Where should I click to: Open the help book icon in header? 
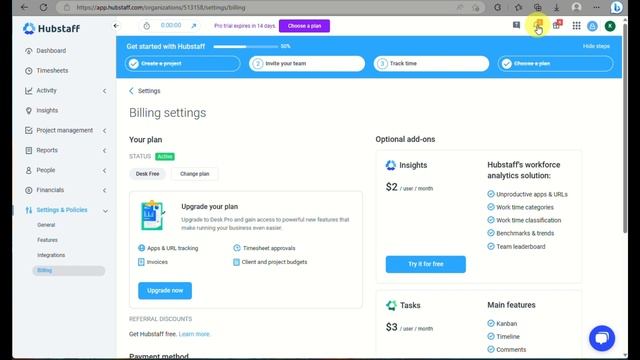pyautogui.click(x=516, y=25)
